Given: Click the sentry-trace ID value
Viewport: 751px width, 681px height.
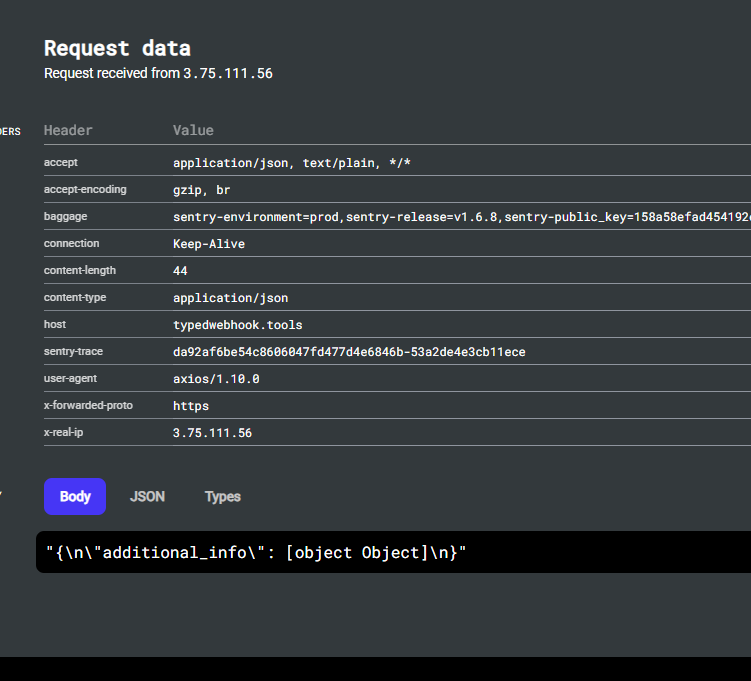Looking at the screenshot, I should pos(349,351).
